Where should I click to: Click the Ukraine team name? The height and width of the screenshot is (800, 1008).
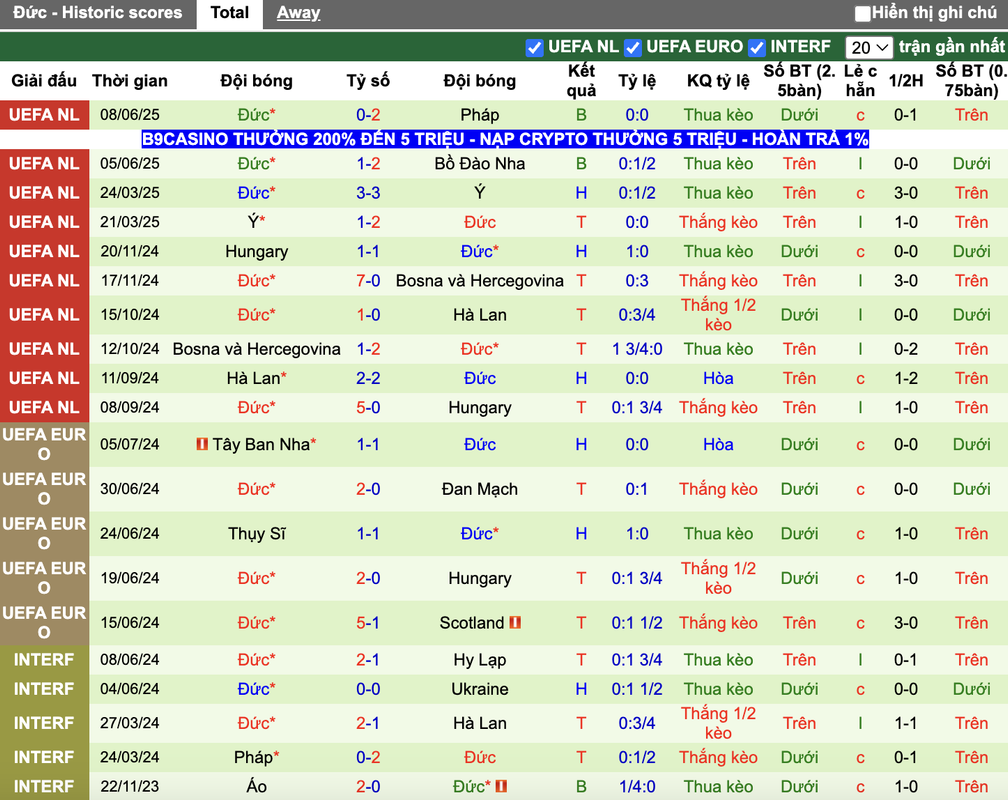point(480,689)
